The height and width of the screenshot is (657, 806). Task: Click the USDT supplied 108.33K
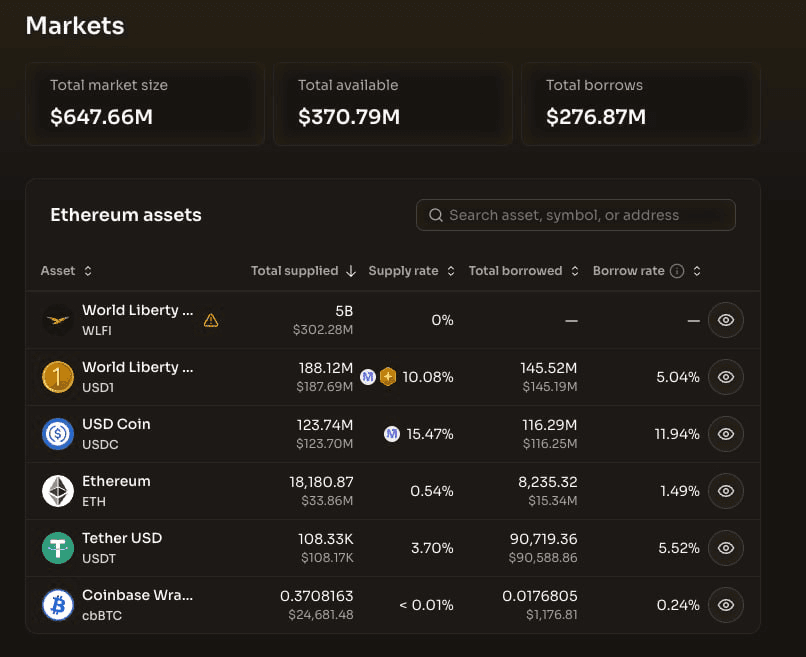(326, 539)
